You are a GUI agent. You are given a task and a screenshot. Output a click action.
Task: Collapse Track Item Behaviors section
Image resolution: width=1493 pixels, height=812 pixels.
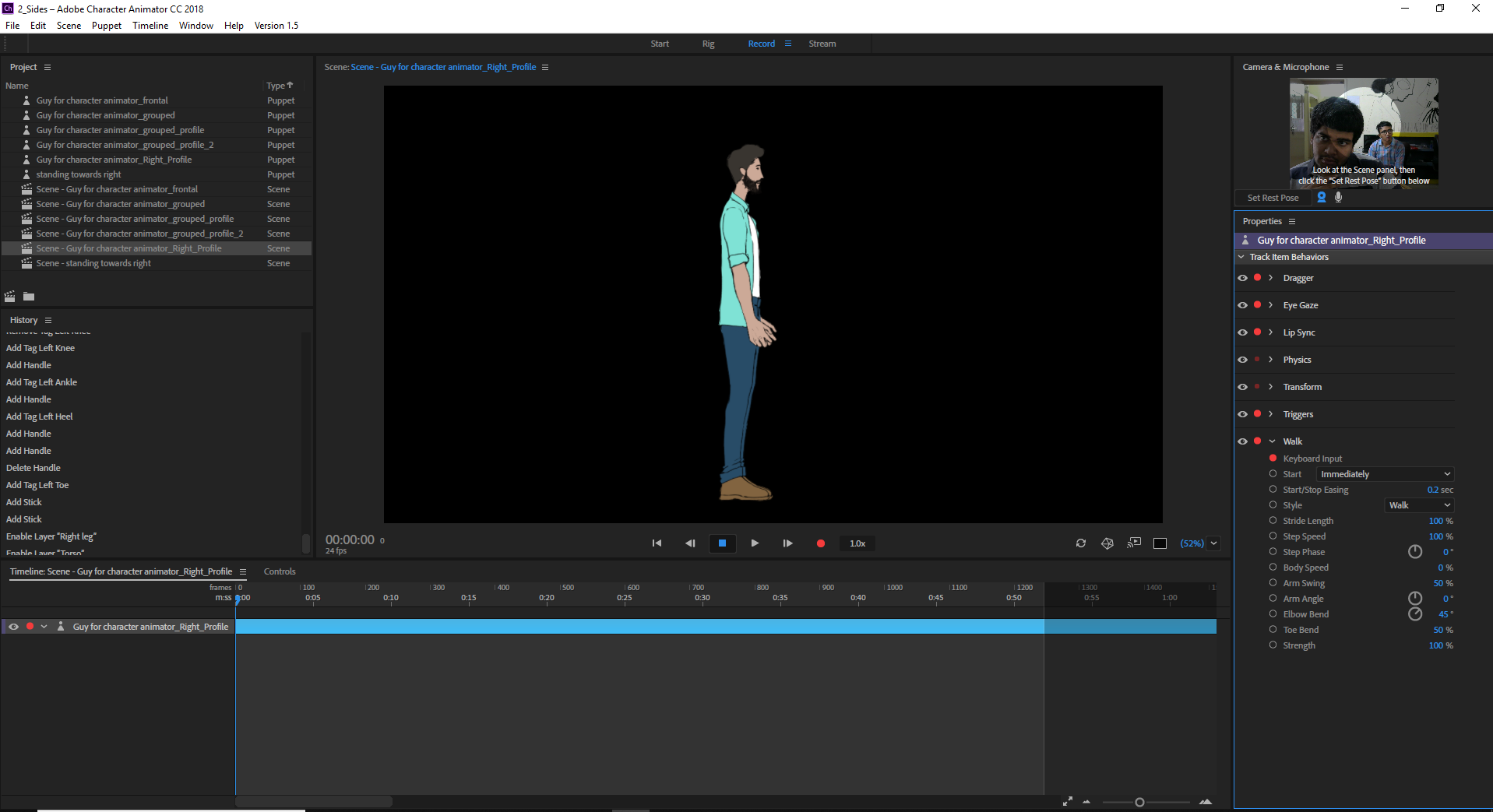1241,257
